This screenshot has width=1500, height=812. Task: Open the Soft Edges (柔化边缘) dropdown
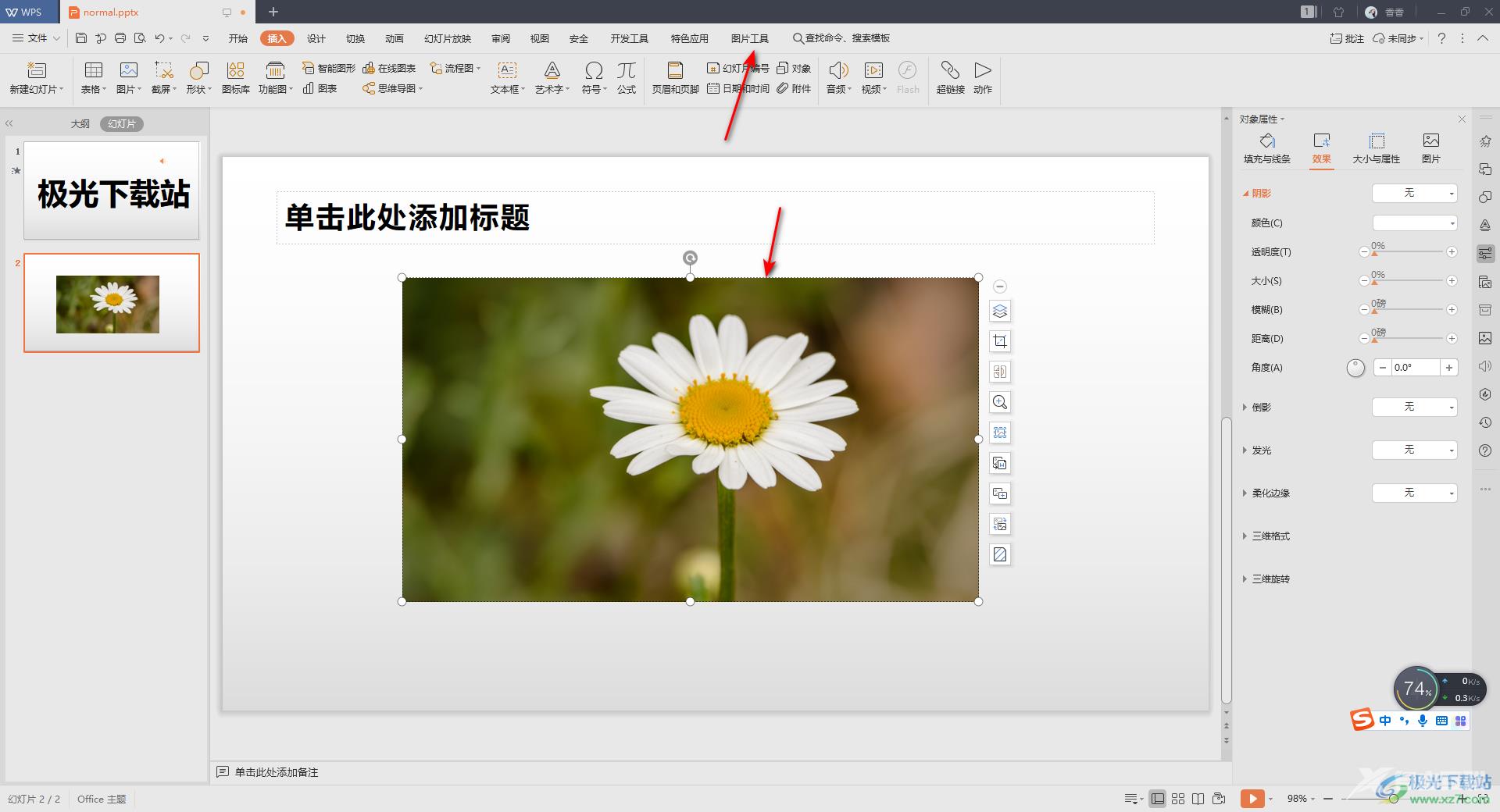[1415, 493]
